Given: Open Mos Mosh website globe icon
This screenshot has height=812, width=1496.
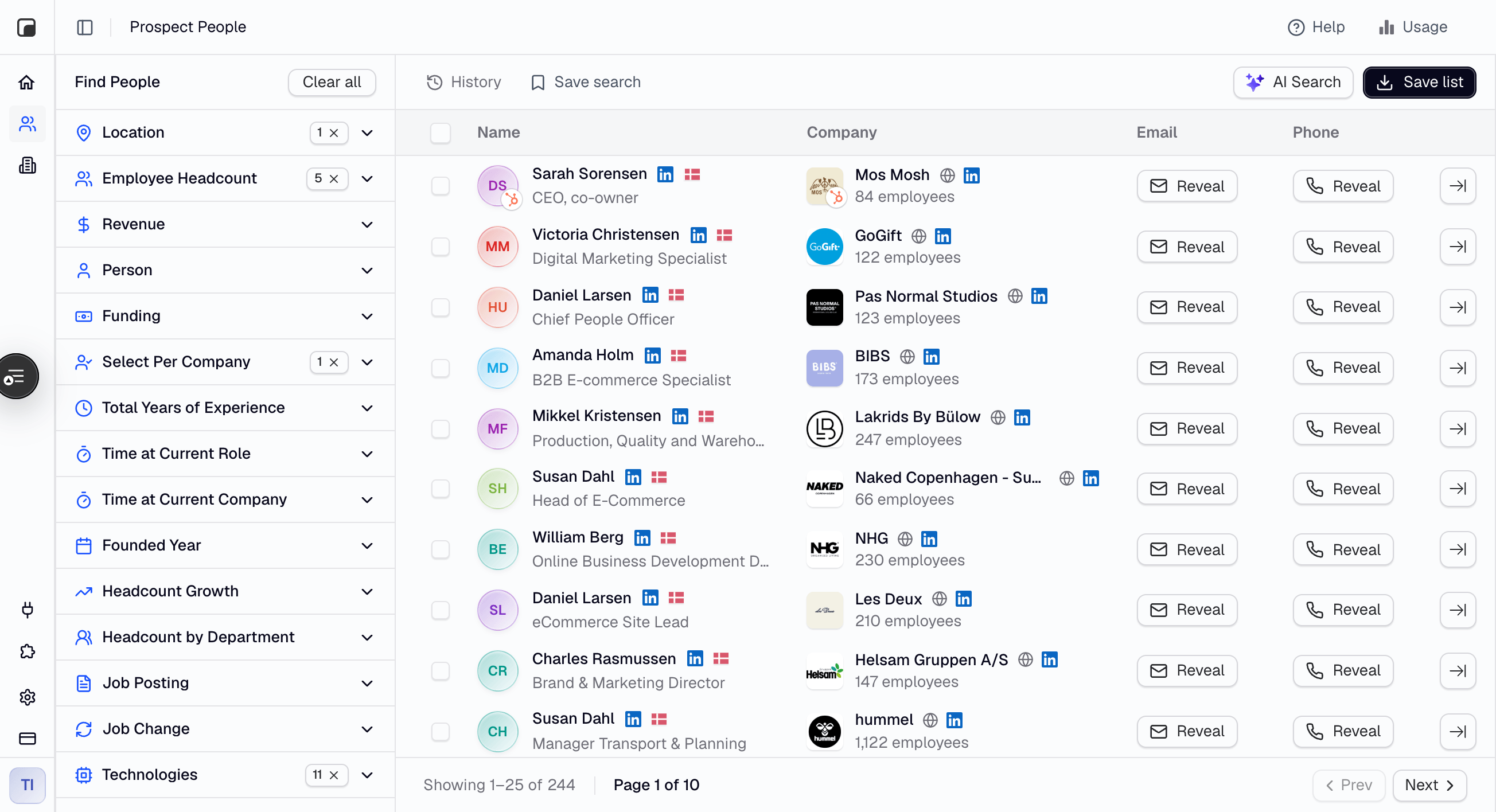Looking at the screenshot, I should click(x=947, y=175).
